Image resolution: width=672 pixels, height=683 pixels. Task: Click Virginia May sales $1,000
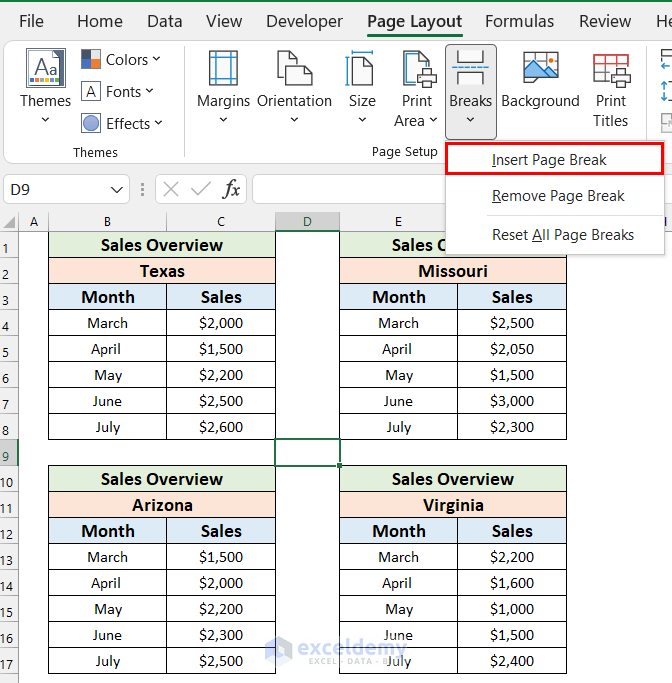512,609
